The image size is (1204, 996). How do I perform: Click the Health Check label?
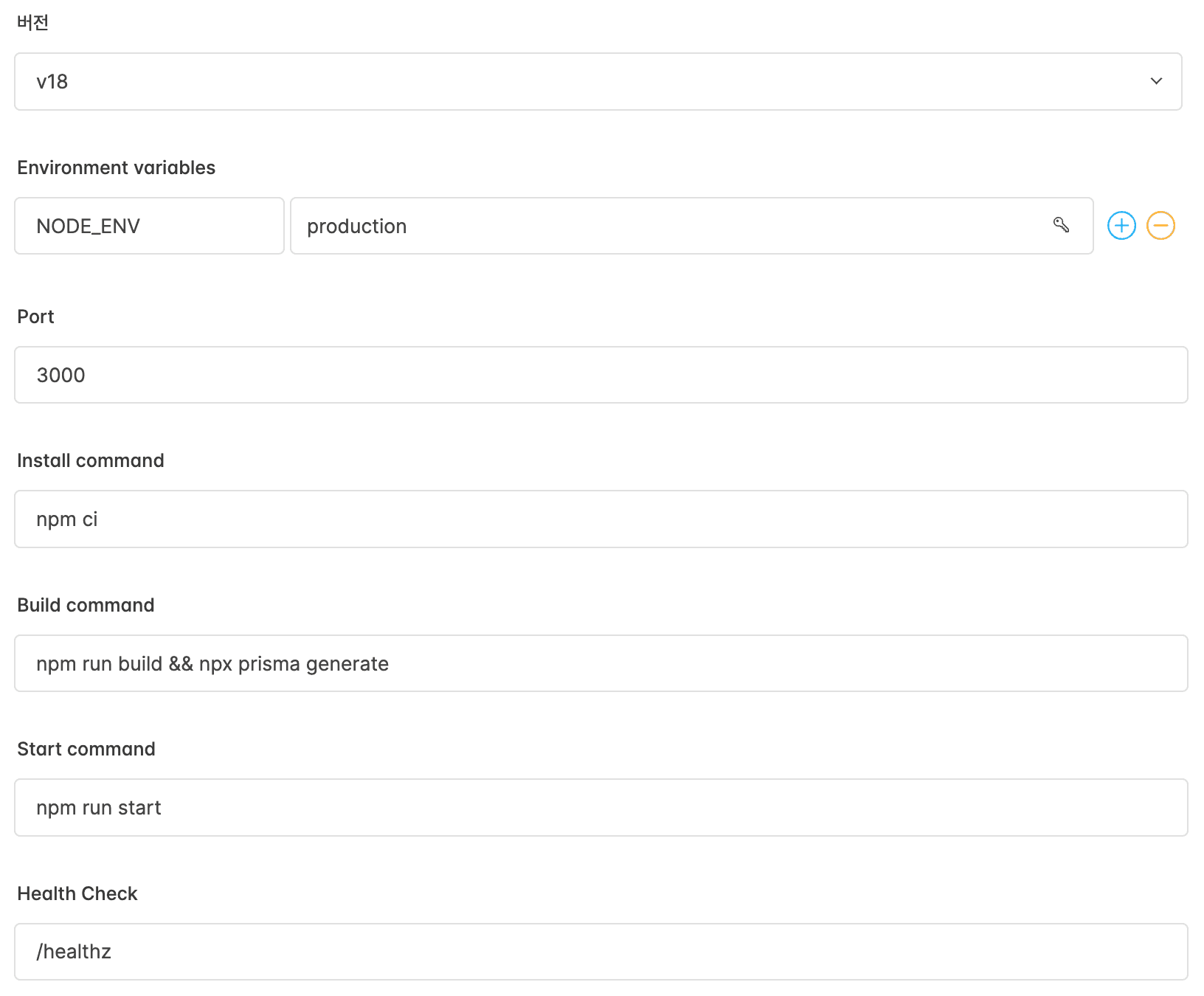[x=77, y=893]
